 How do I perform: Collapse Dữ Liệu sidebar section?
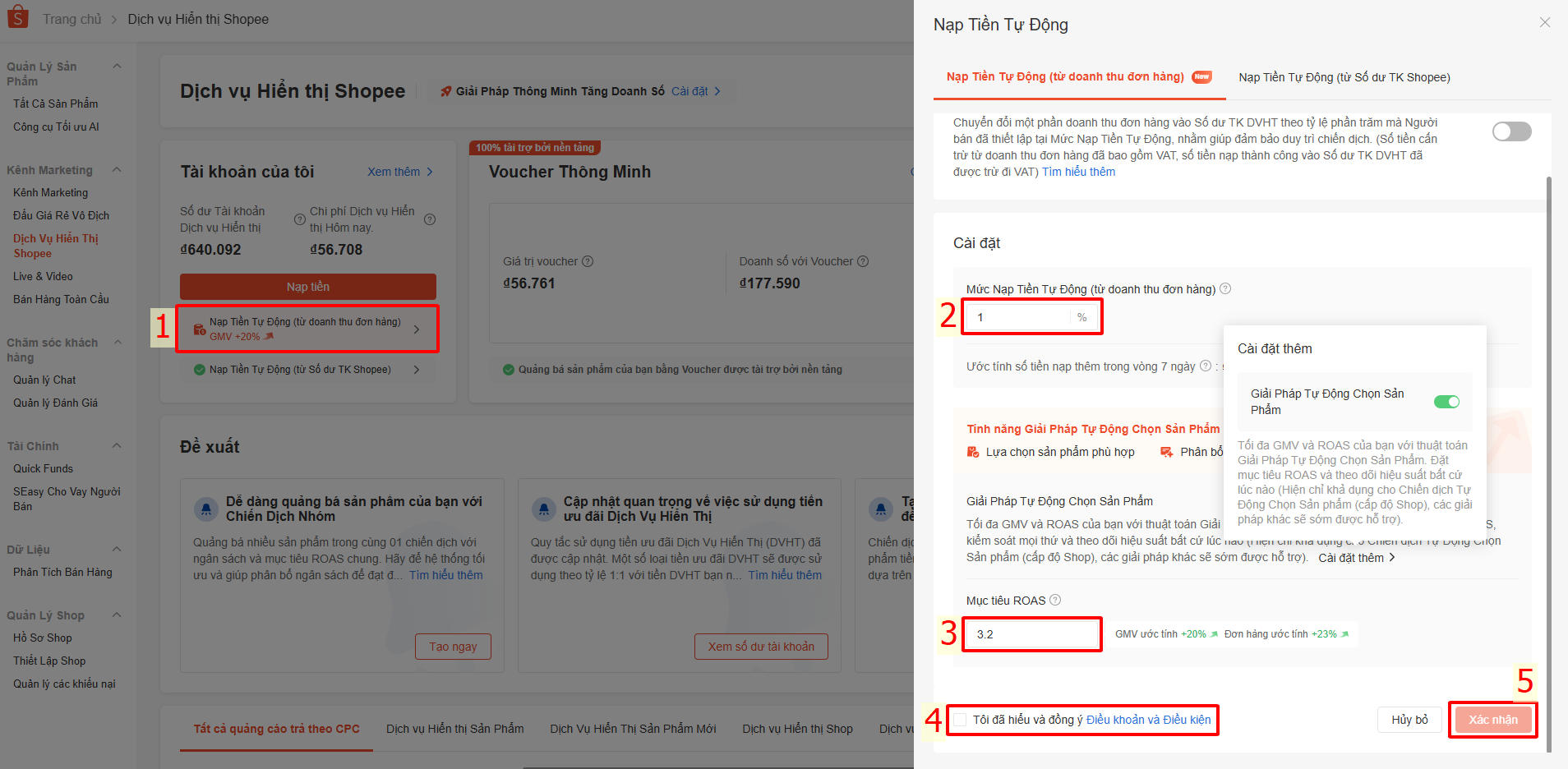point(117,550)
